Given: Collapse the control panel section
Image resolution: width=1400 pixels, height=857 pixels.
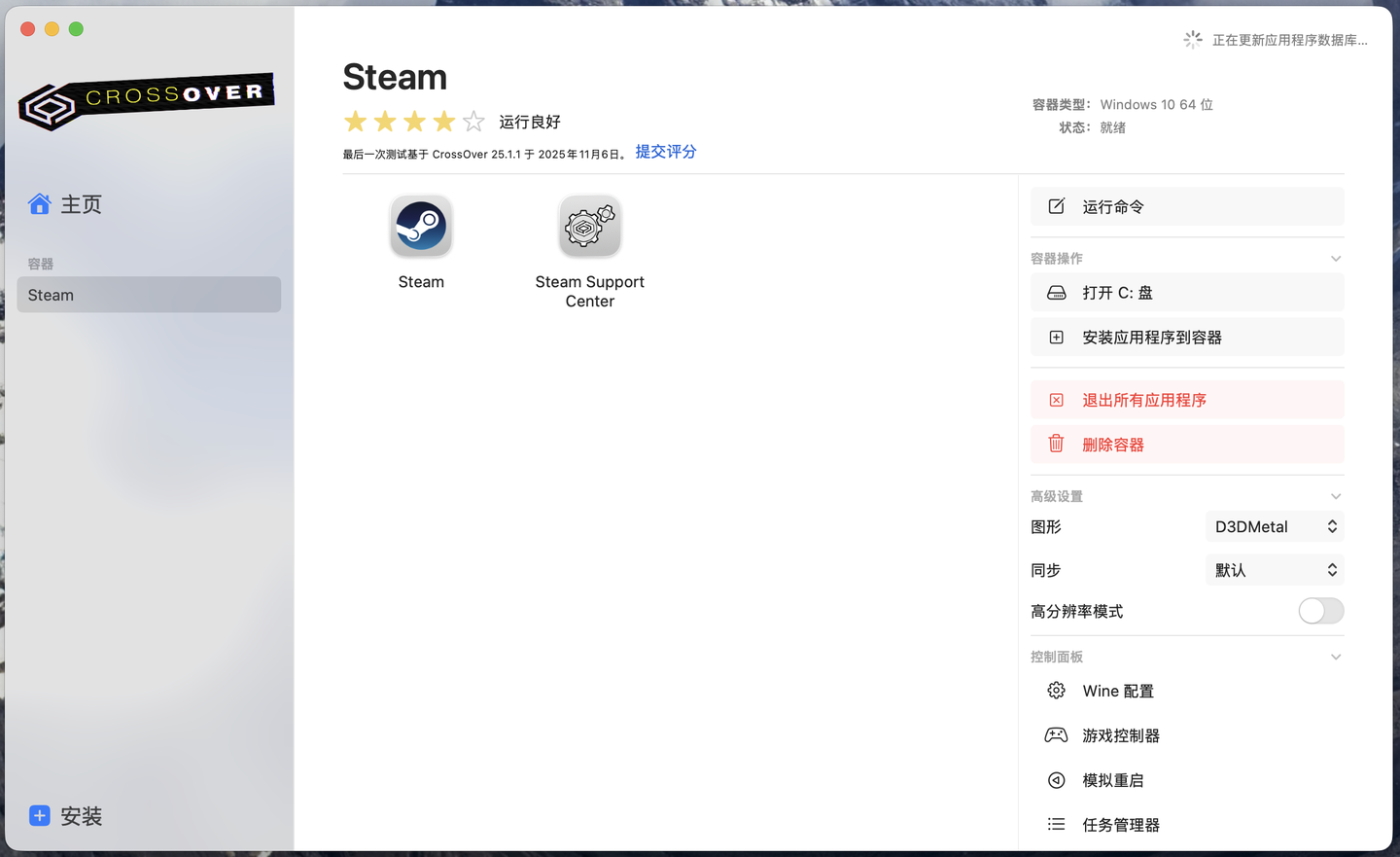Looking at the screenshot, I should click(1336, 657).
